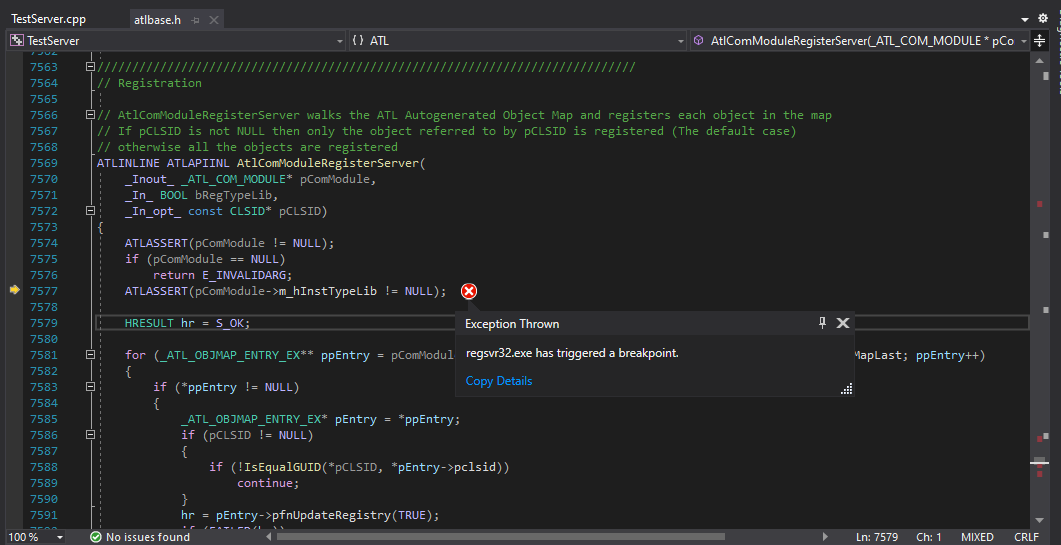Click the MIXED tabs indicator
The width and height of the screenshot is (1061, 545).
click(x=977, y=537)
